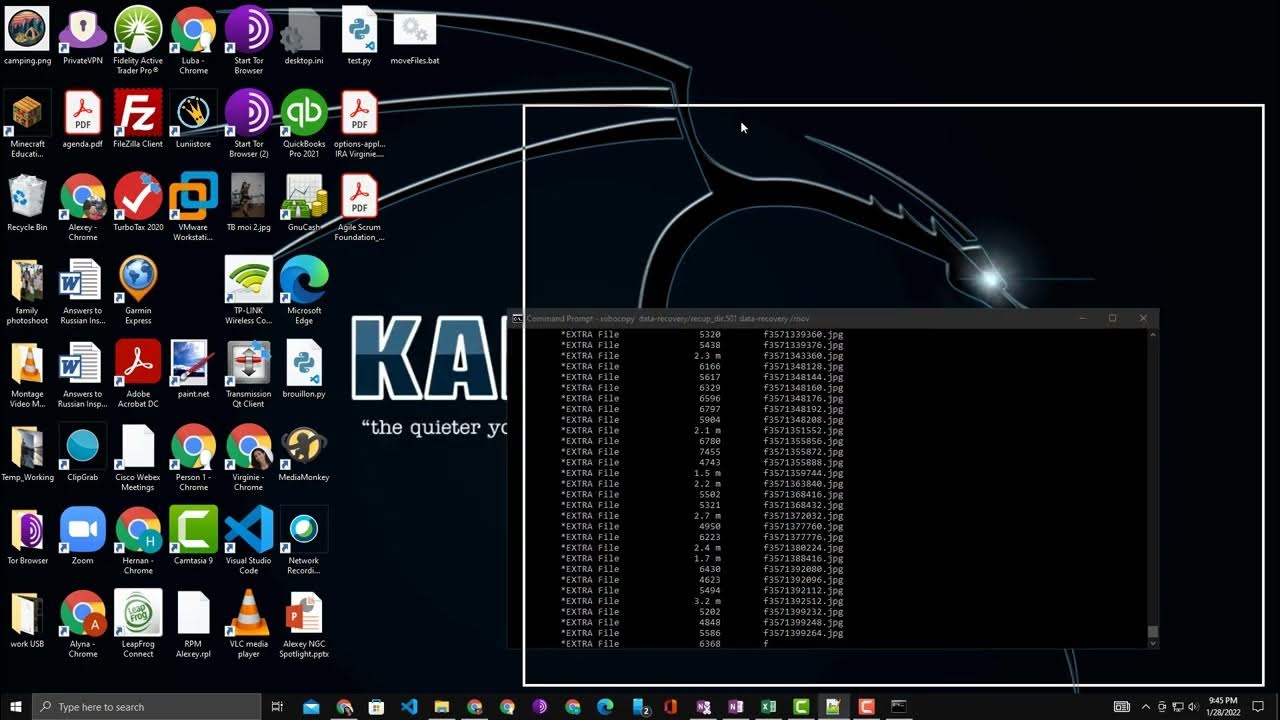The image size is (1280, 720).
Task: Select moveFiles.bat batch file icon
Action: (414, 36)
